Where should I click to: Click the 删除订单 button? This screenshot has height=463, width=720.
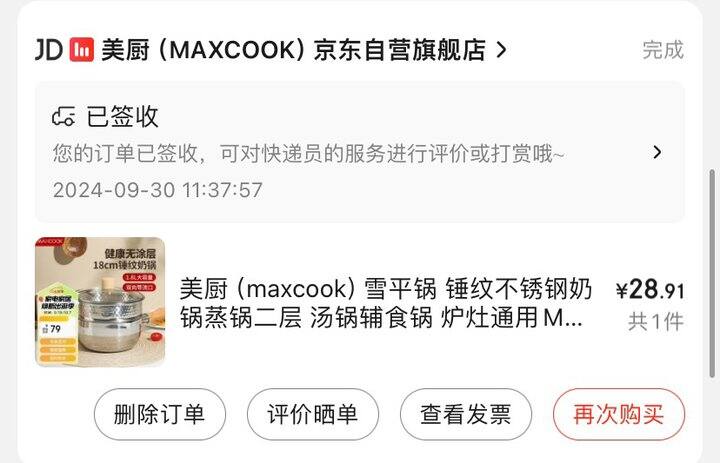tap(160, 414)
